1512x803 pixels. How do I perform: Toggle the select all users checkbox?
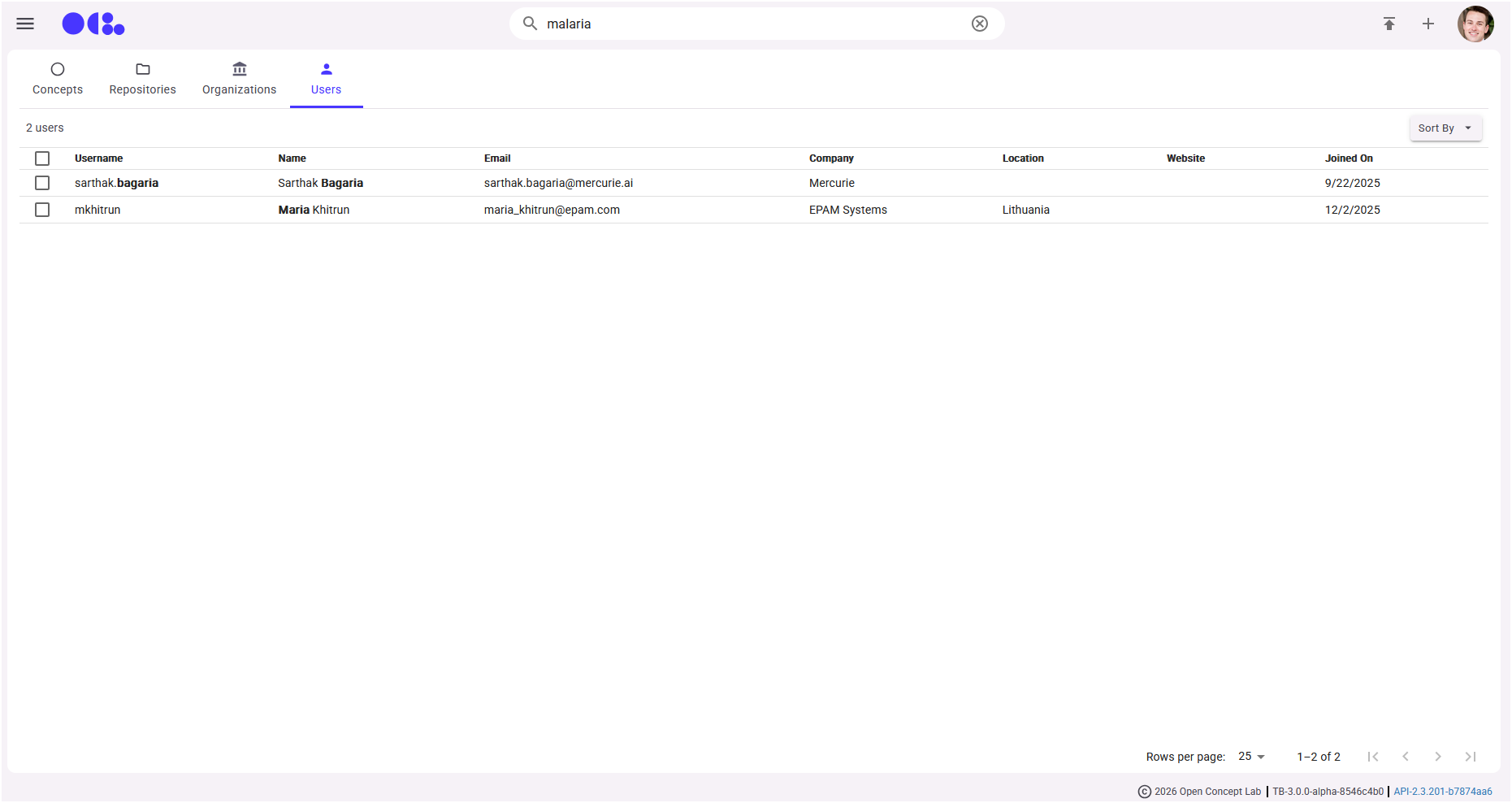point(42,158)
